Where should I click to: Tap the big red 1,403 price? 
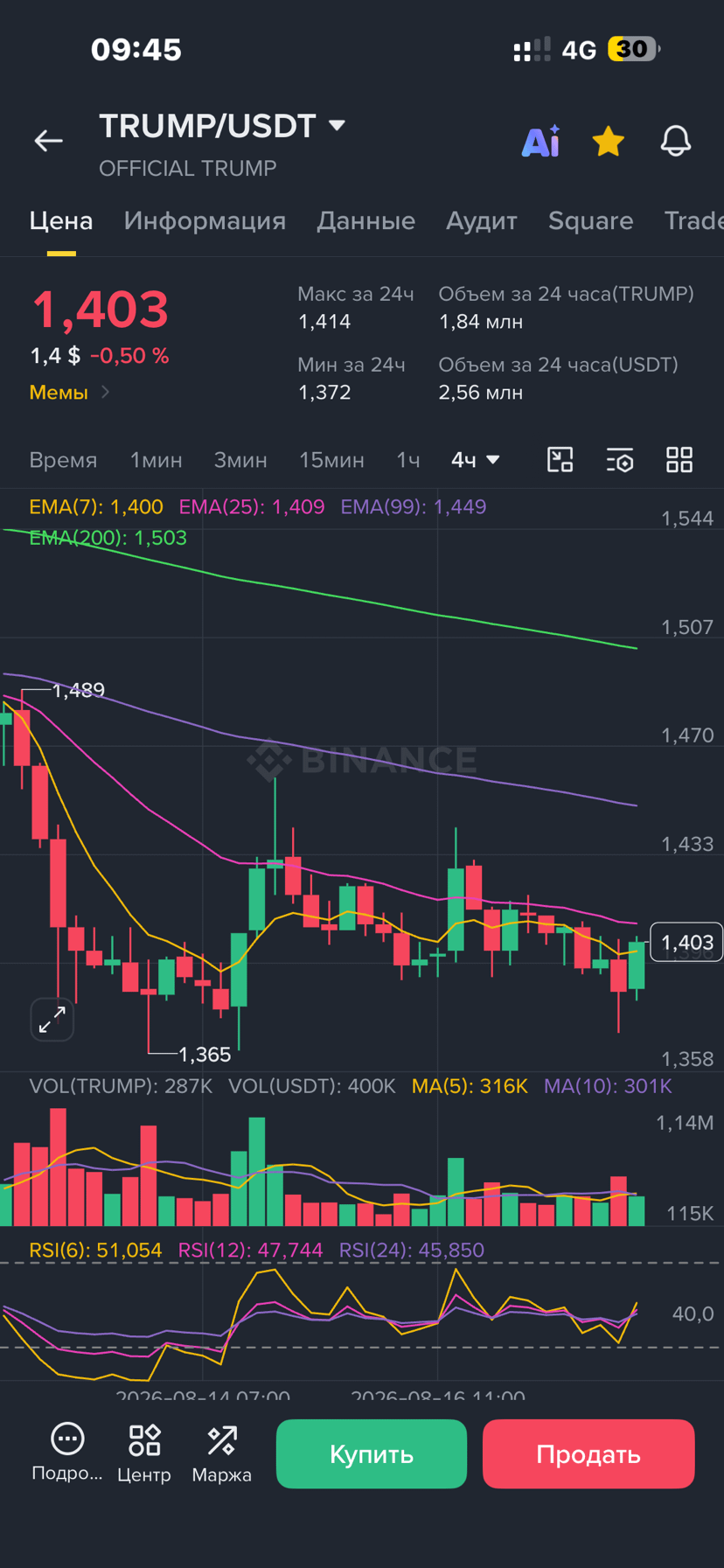point(100,310)
